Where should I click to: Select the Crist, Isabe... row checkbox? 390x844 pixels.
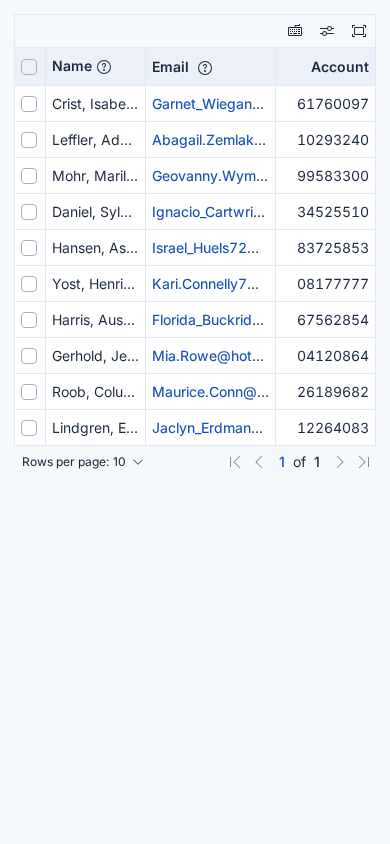click(29, 104)
